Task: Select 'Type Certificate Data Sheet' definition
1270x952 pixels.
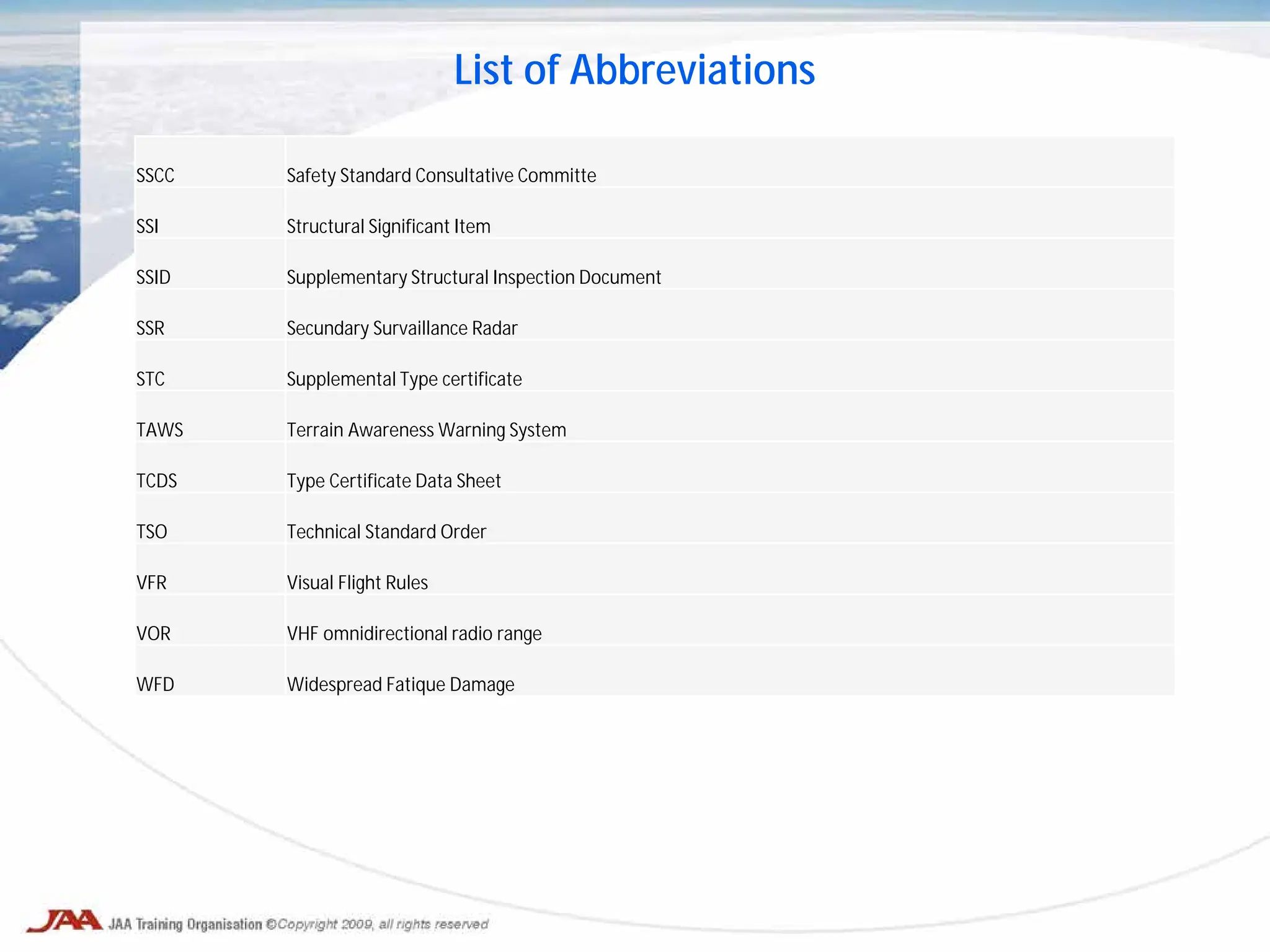Action: click(x=394, y=481)
